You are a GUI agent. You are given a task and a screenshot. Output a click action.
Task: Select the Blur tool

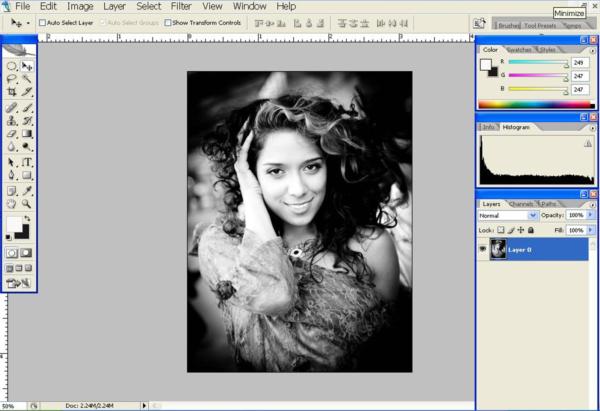coord(11,147)
